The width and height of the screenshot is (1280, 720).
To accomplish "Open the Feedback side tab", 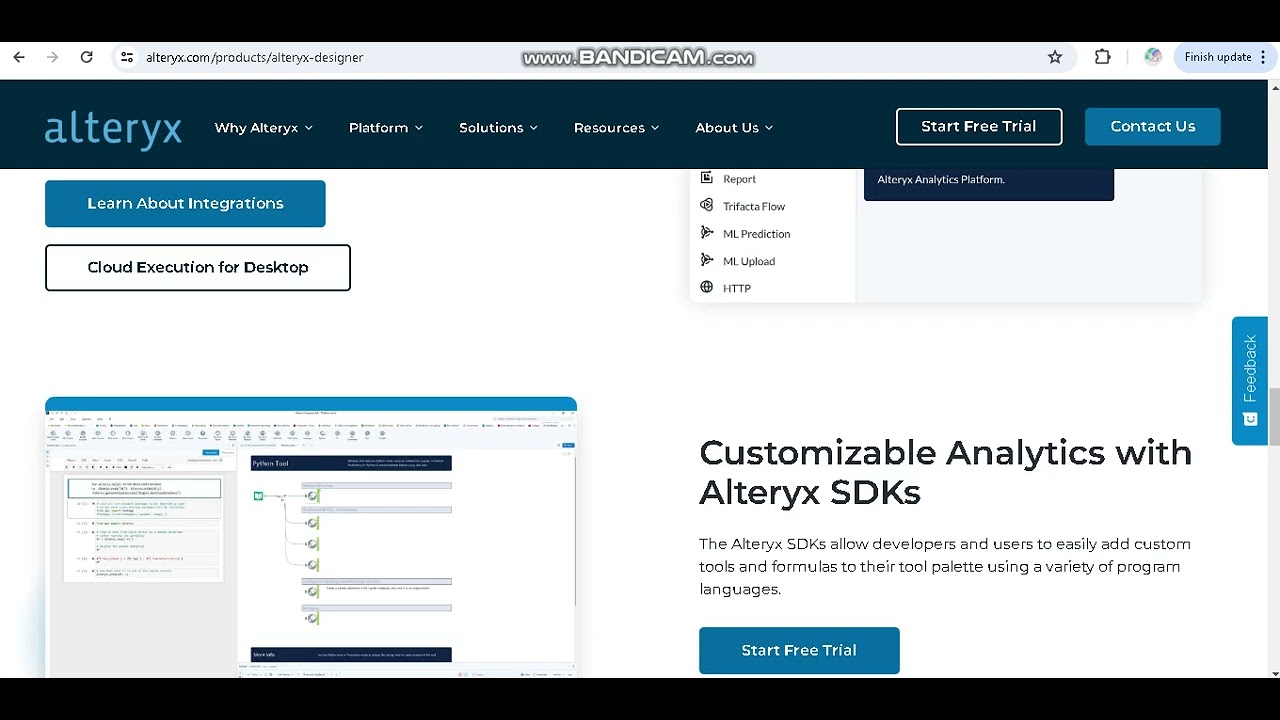I will coord(1250,381).
